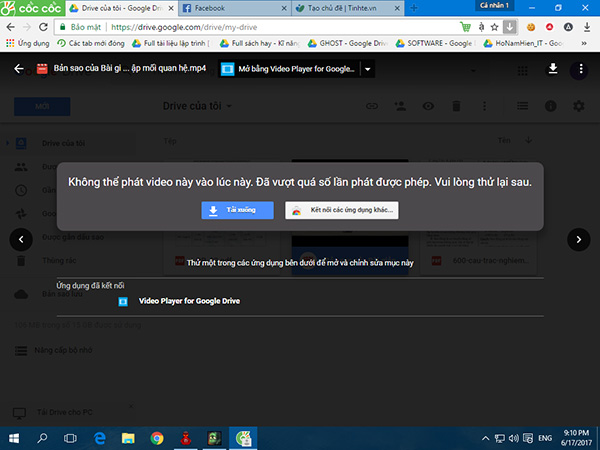Go to the next file with right arrow
The height and width of the screenshot is (450, 600).
pyautogui.click(x=578, y=239)
